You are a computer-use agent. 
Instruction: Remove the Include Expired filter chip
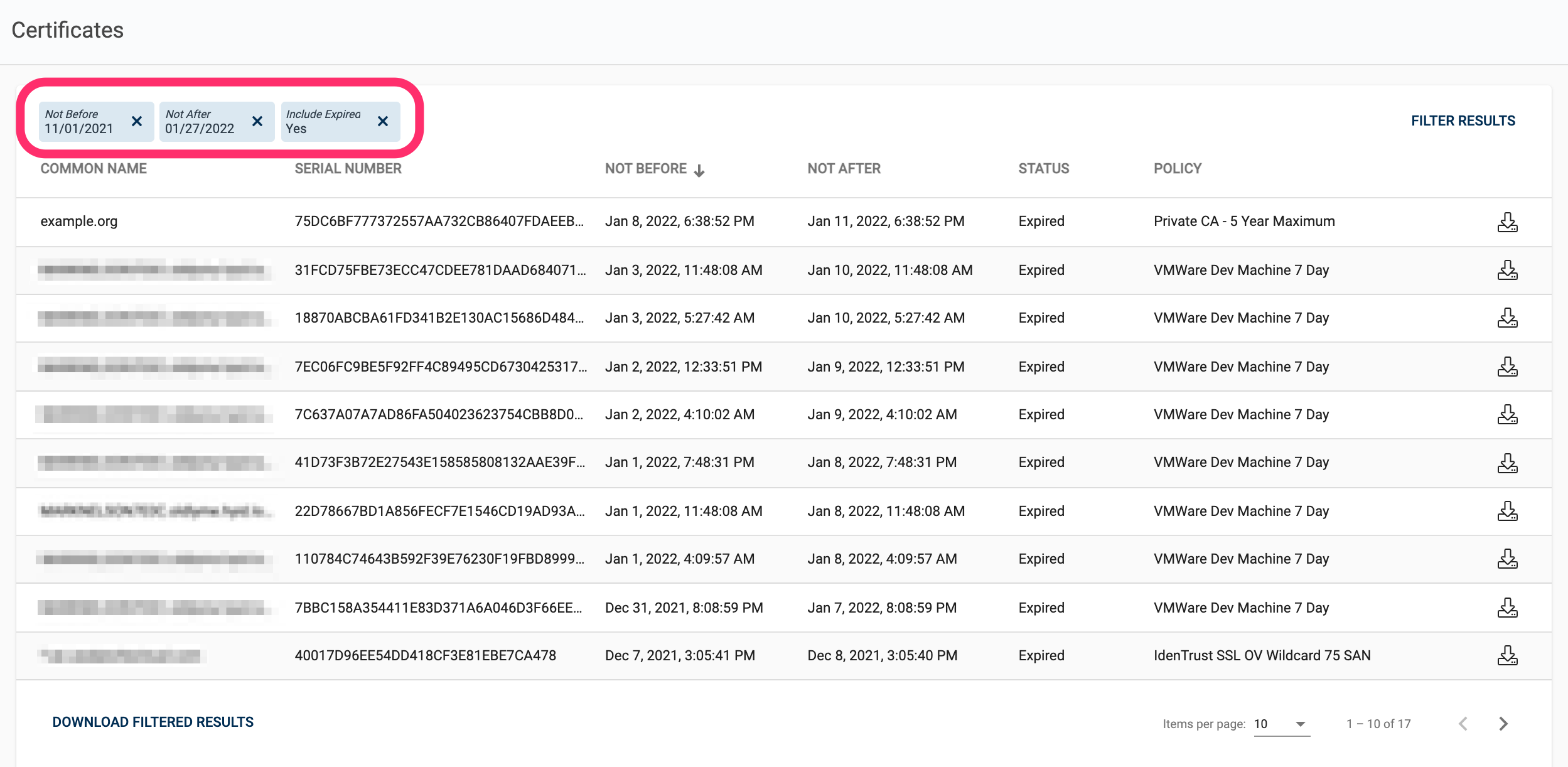point(383,121)
